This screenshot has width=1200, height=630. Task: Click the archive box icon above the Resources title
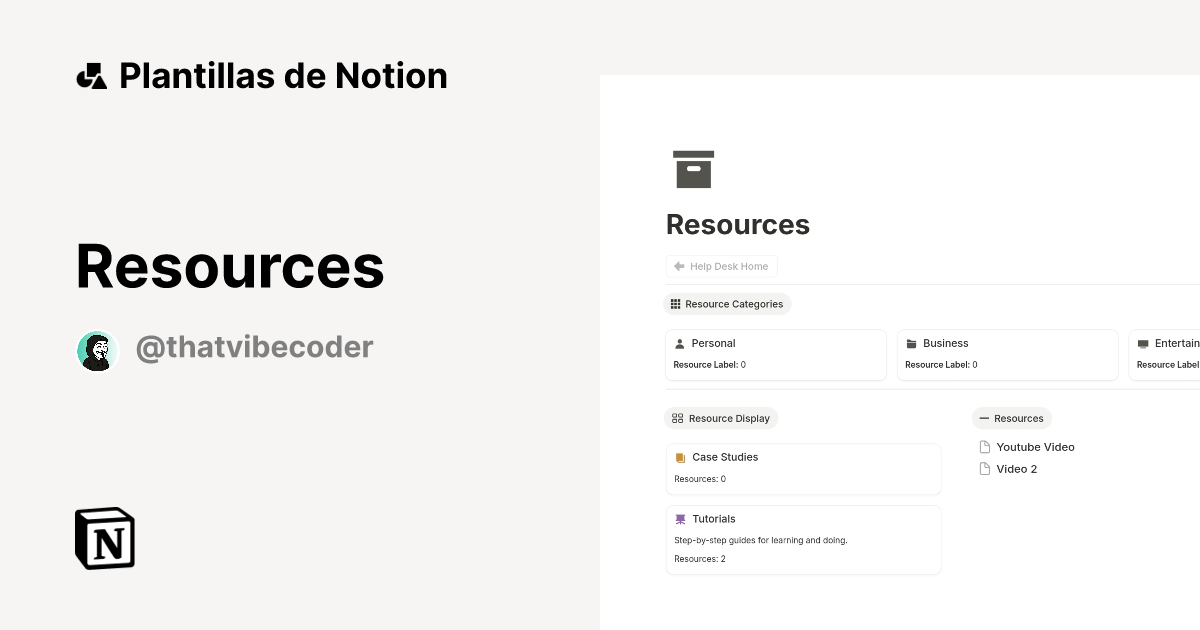coord(694,168)
